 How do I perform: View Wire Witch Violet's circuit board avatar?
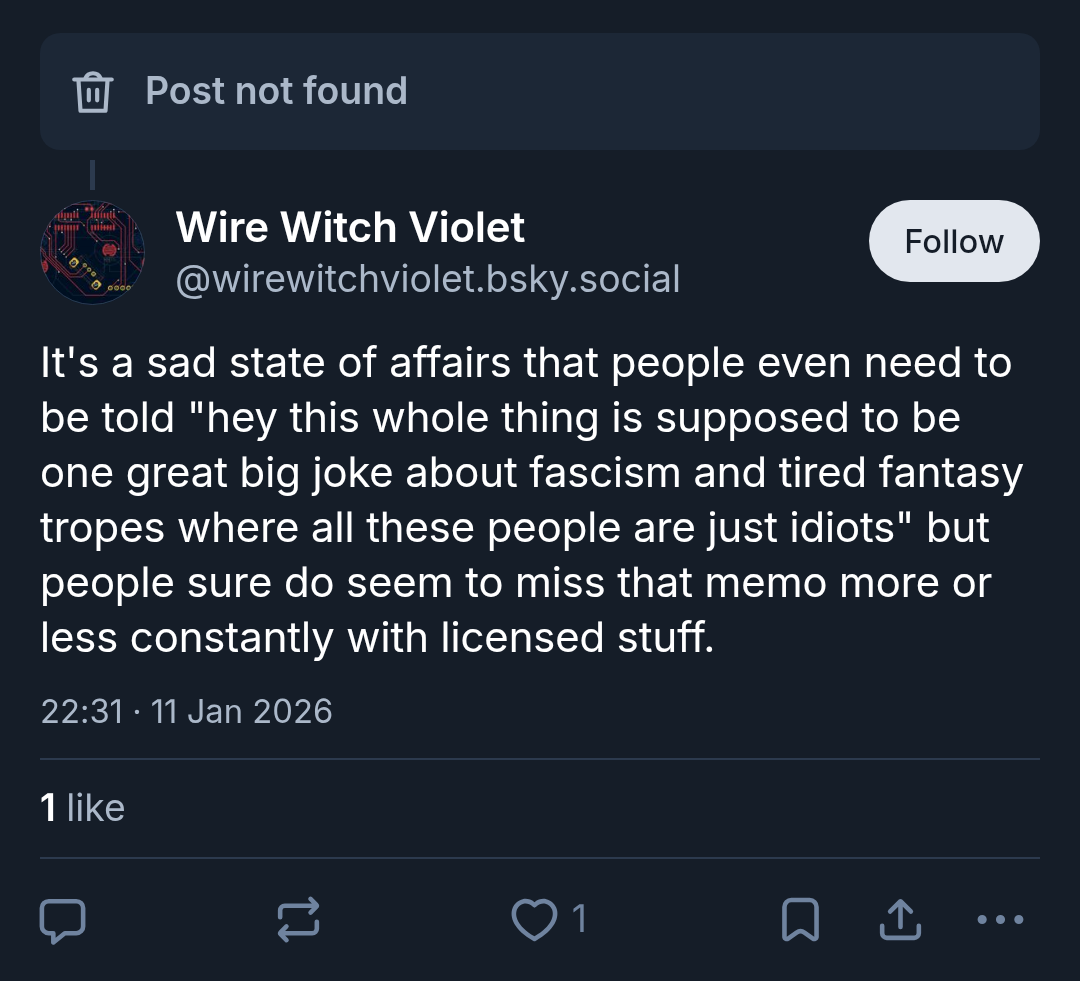(x=93, y=252)
